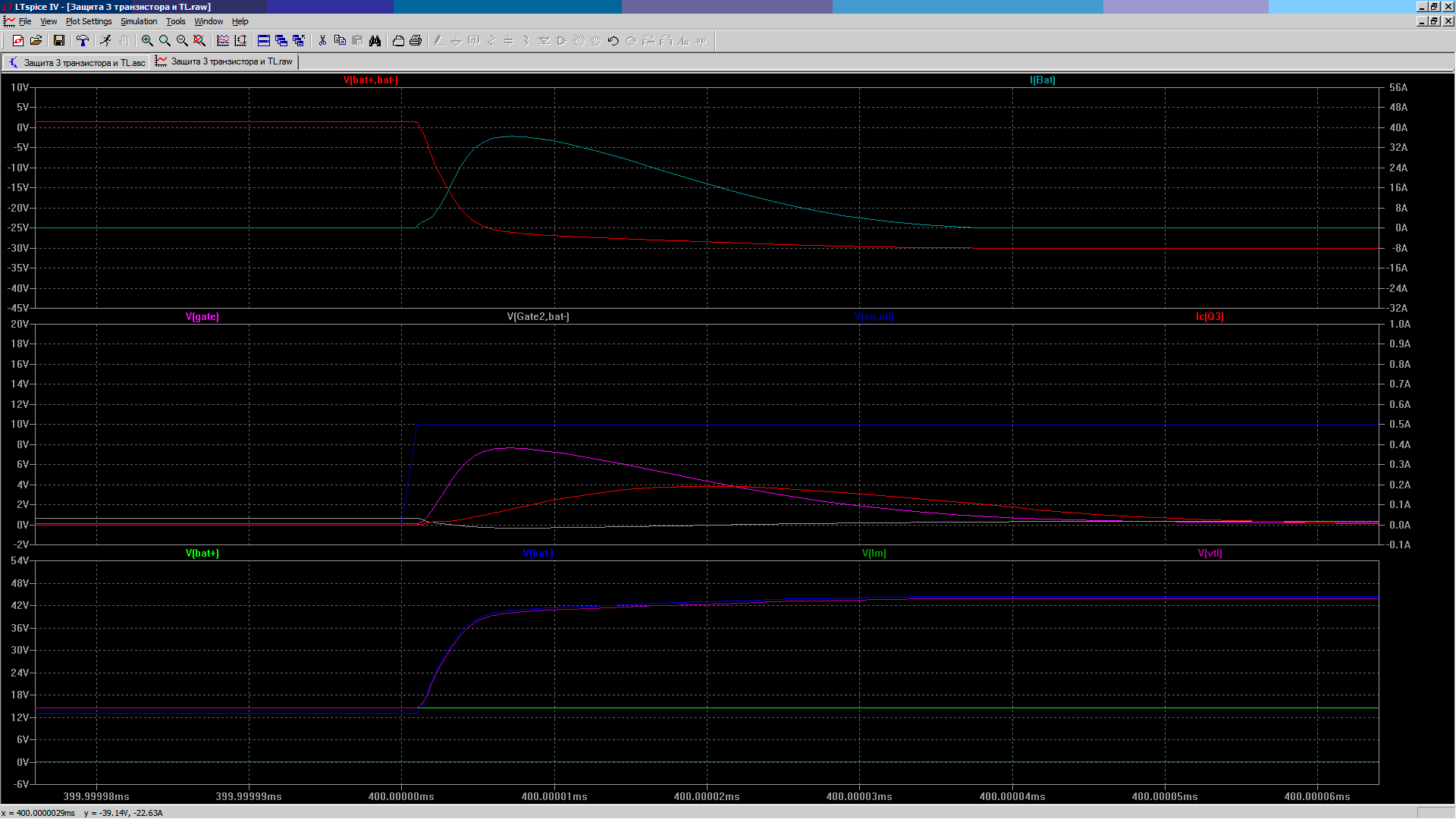Click the Rotate toolbar icon

point(648,41)
